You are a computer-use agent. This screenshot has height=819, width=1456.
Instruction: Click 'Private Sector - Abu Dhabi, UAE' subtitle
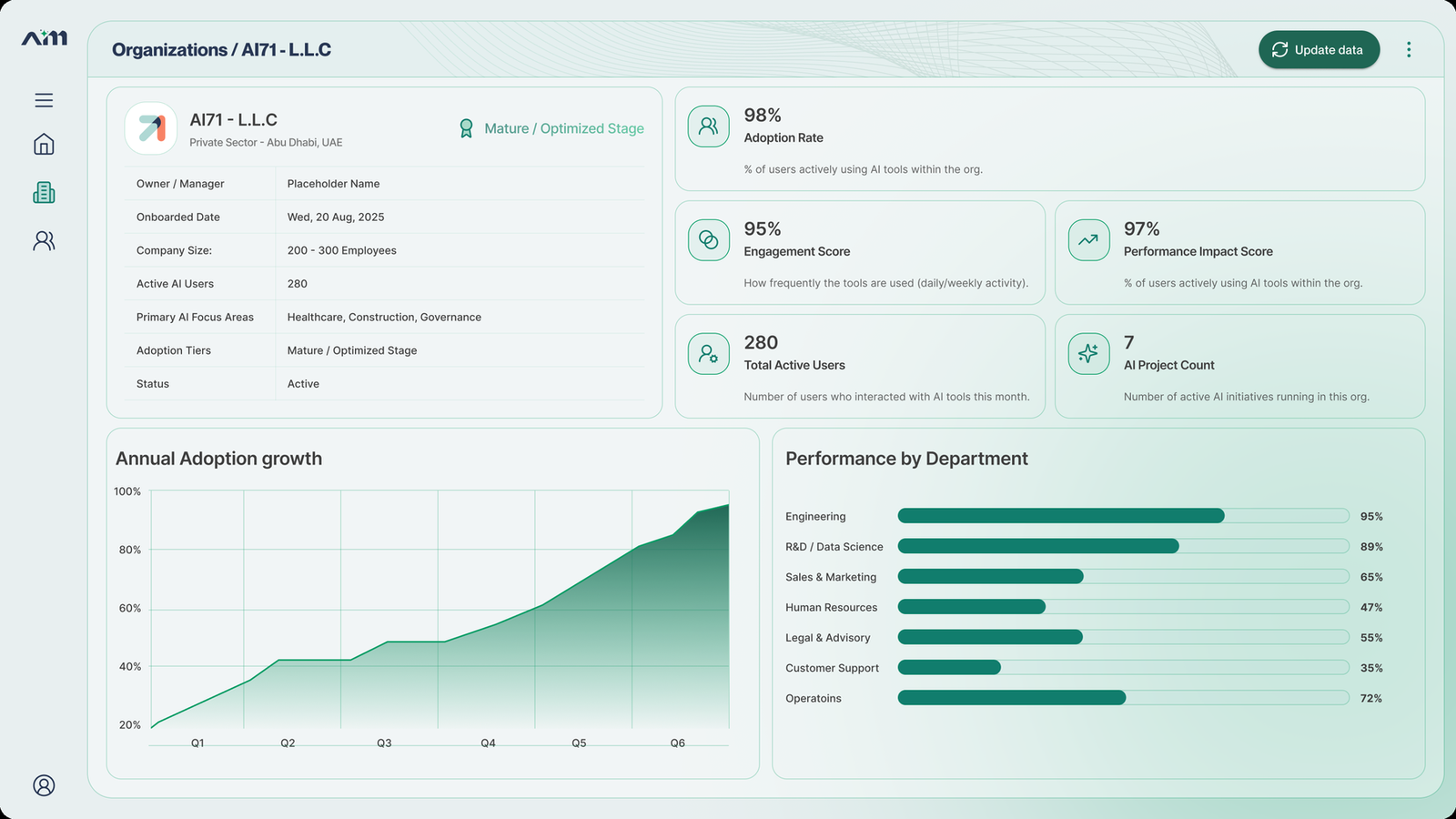coord(266,143)
